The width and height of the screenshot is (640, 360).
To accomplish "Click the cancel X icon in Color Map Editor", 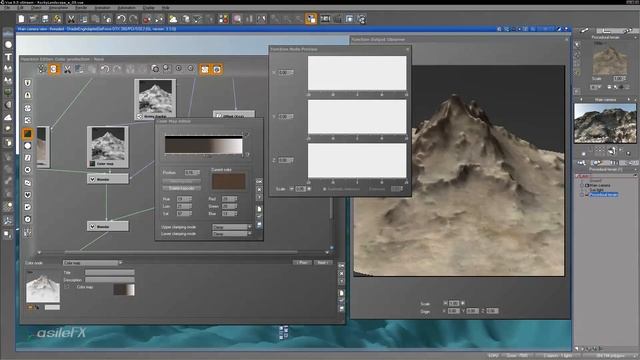I will click(x=259, y=189).
